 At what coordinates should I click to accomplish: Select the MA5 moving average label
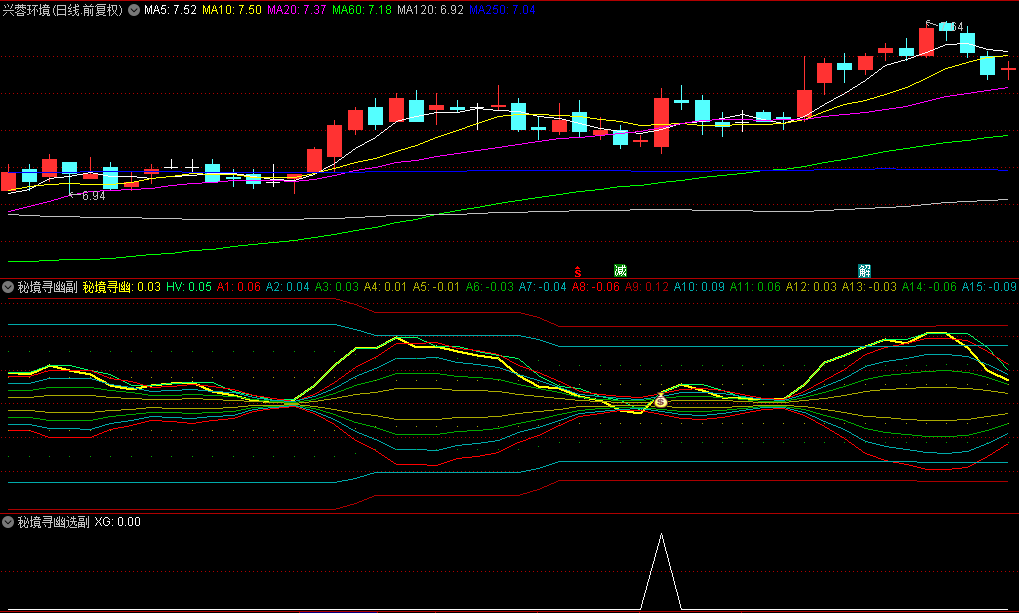pyautogui.click(x=169, y=10)
